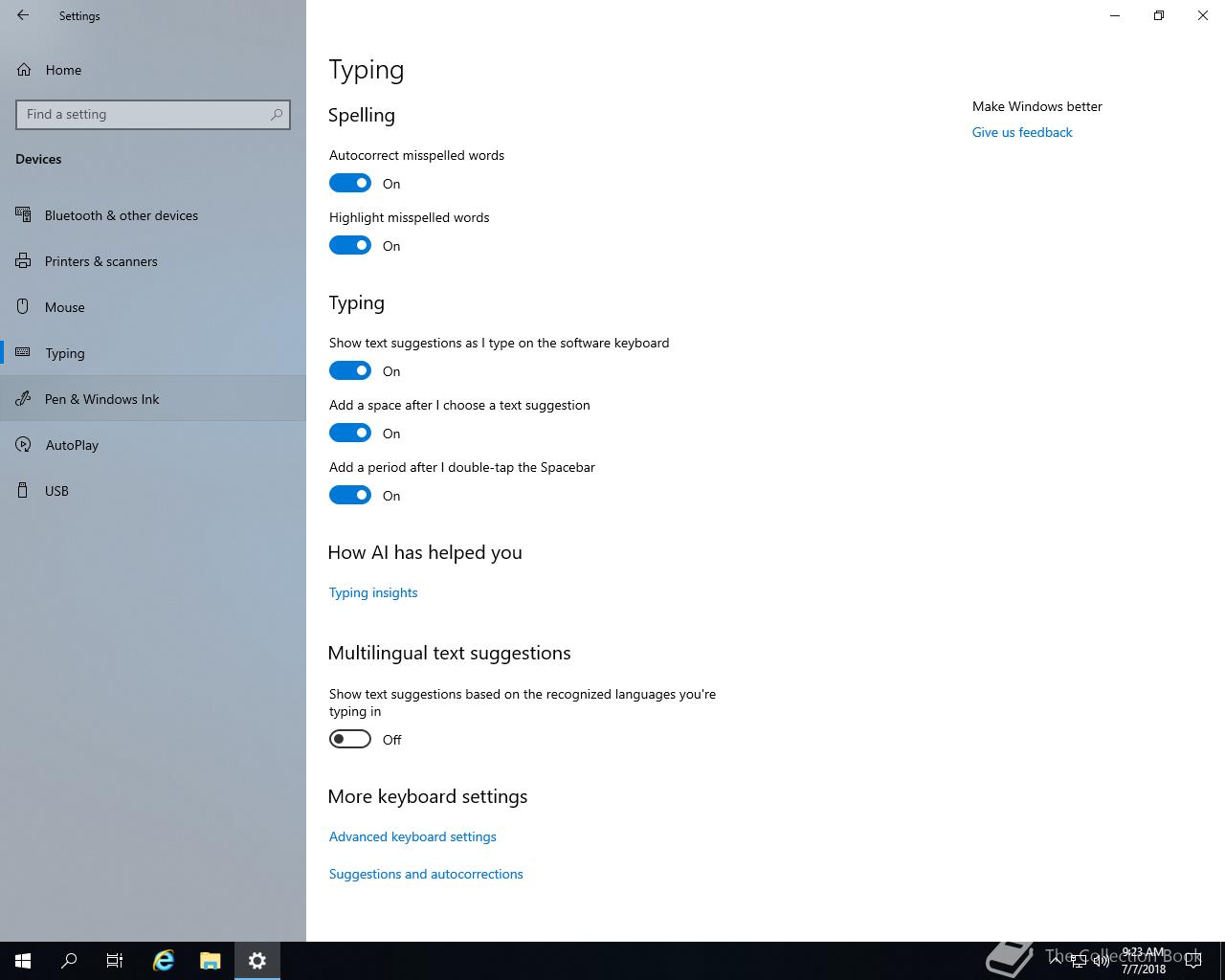Click the Typing keyboard icon
The image size is (1225, 980).
(24, 353)
